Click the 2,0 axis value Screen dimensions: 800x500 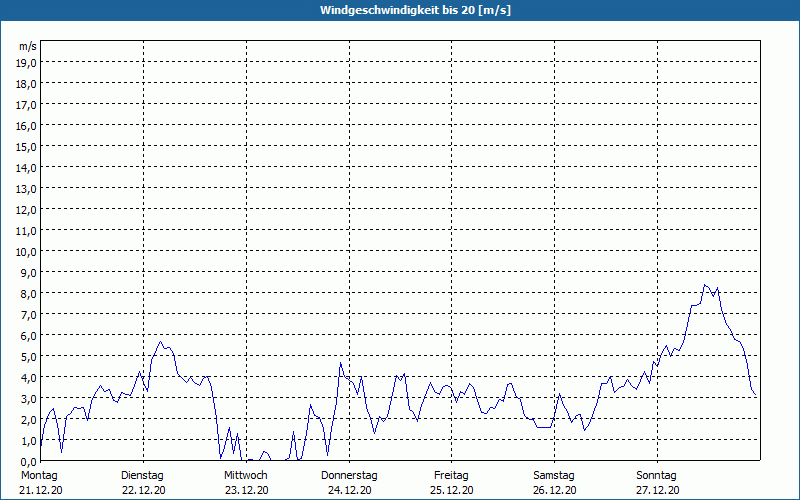coord(28,420)
